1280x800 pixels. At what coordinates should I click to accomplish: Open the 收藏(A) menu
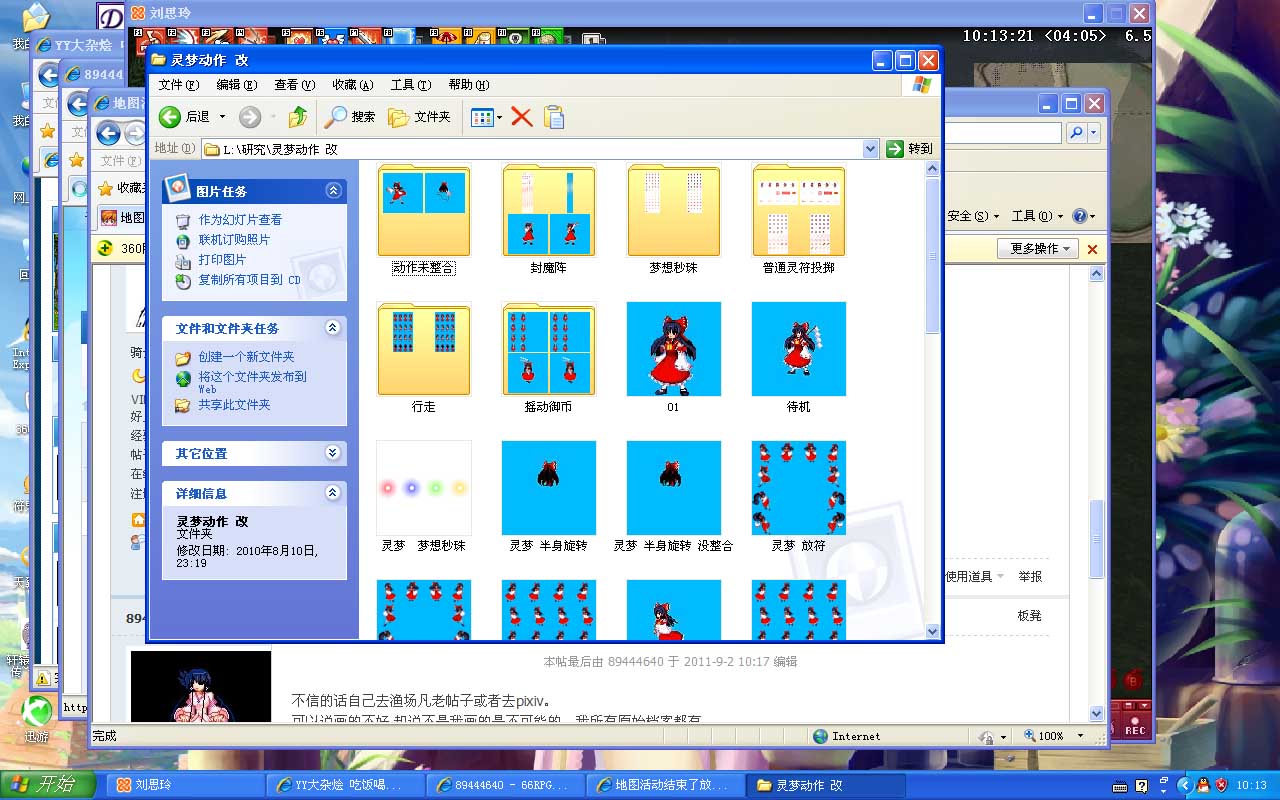coord(353,85)
